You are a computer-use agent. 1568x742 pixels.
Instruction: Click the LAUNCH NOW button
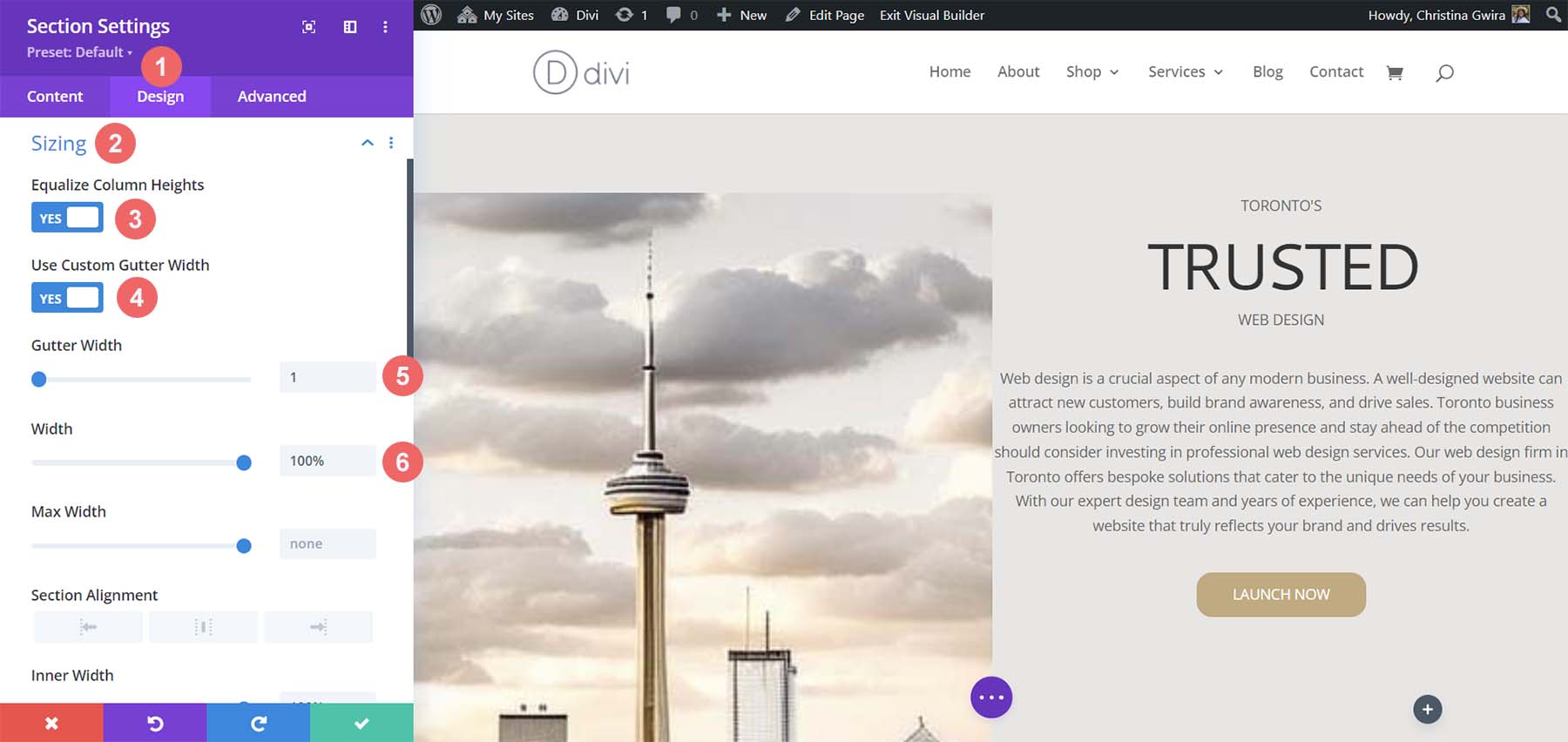(1281, 595)
